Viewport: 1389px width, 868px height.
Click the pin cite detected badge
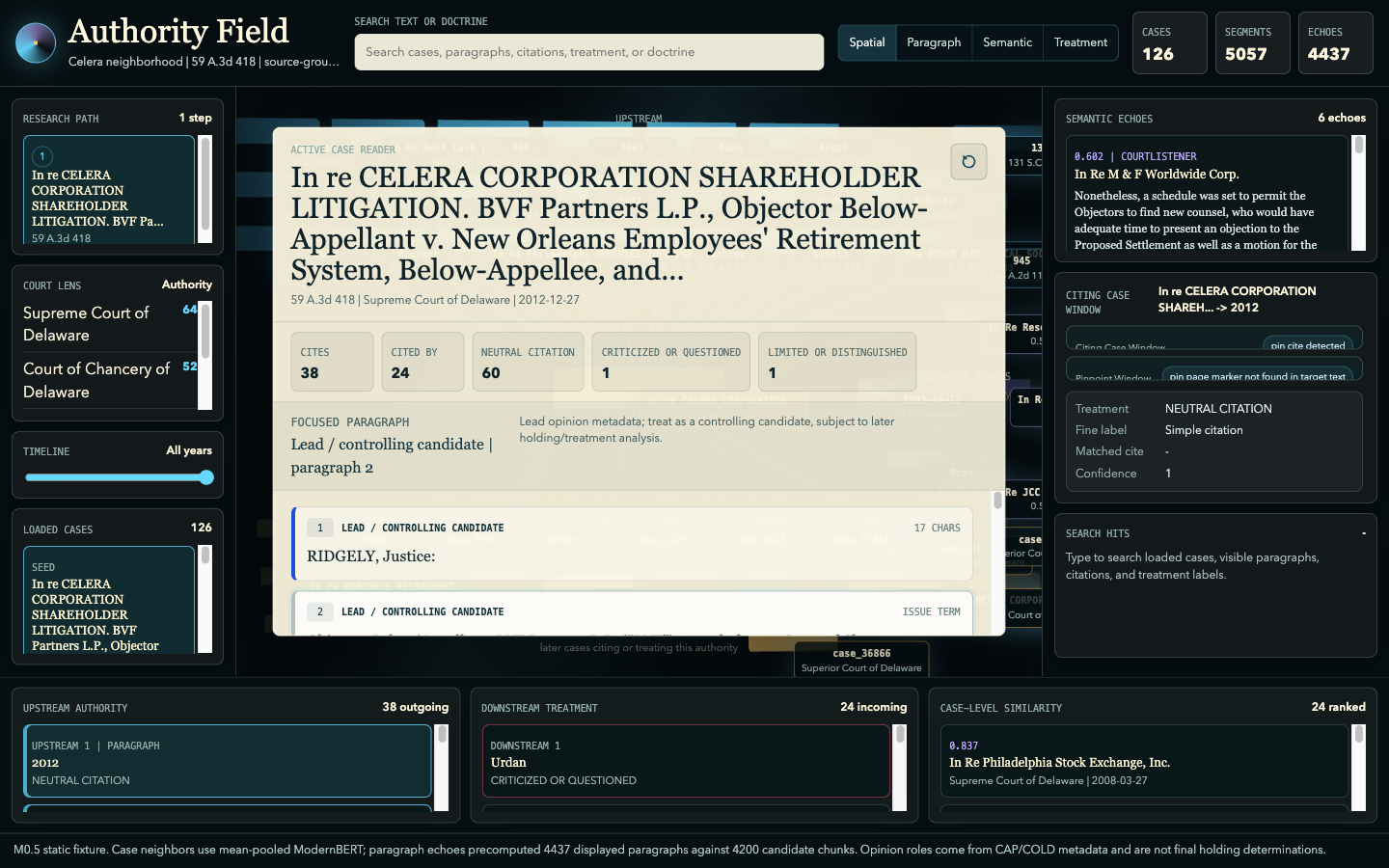pyautogui.click(x=1307, y=344)
